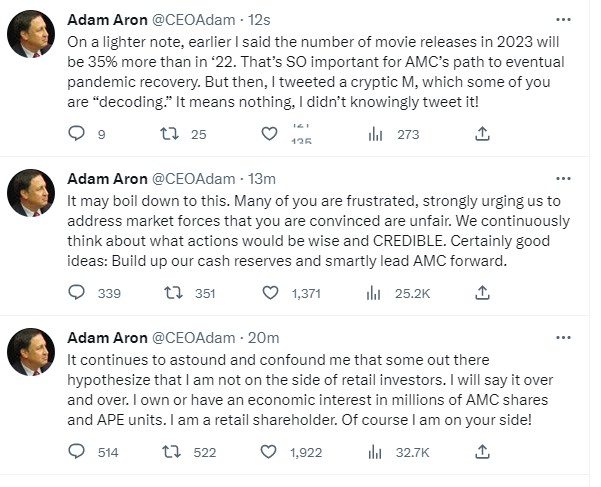Click Adam Aron's avatar on the 20m tweet

click(x=31, y=352)
